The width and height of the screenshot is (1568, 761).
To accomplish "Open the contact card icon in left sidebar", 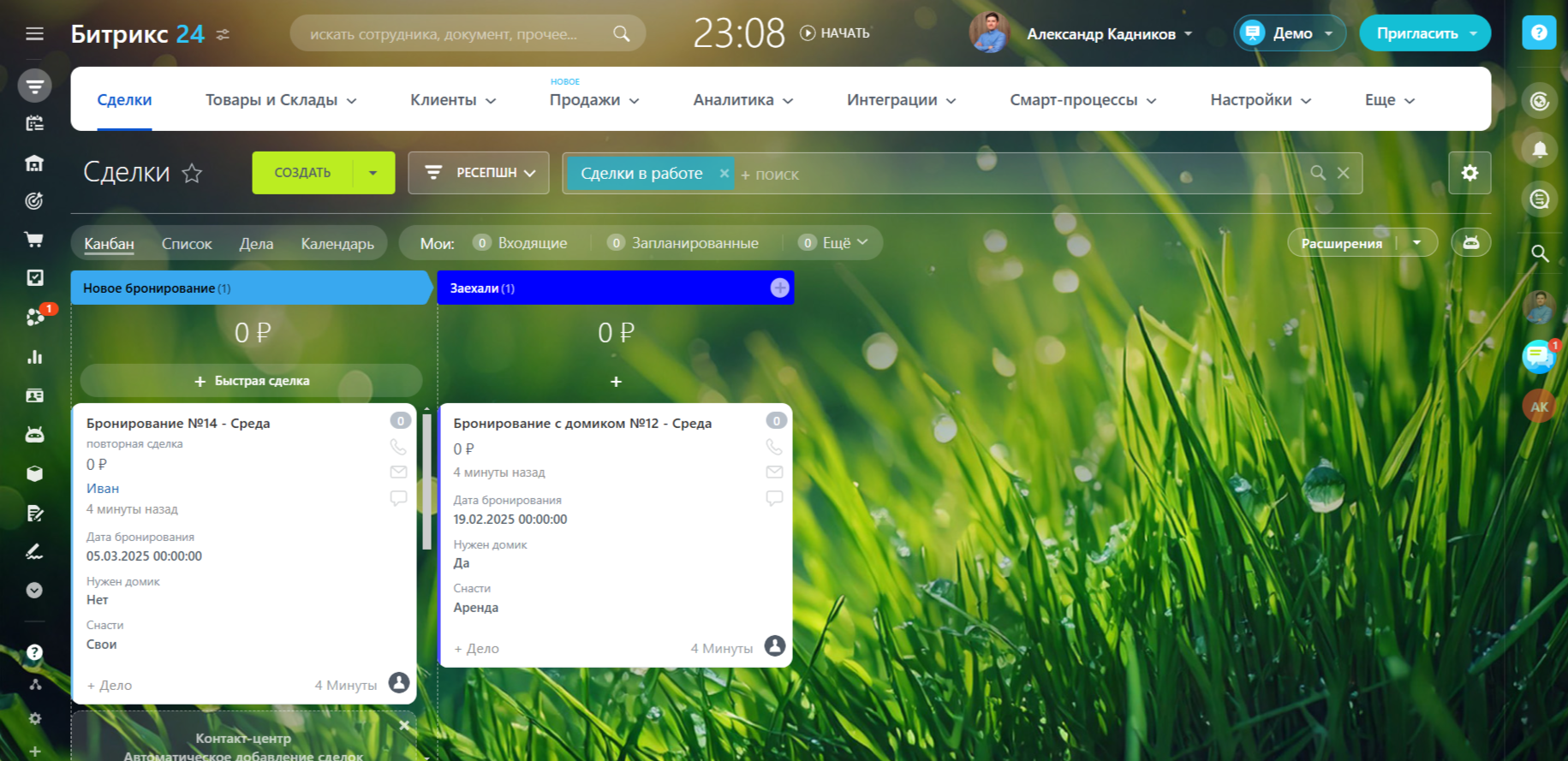I will pyautogui.click(x=34, y=395).
